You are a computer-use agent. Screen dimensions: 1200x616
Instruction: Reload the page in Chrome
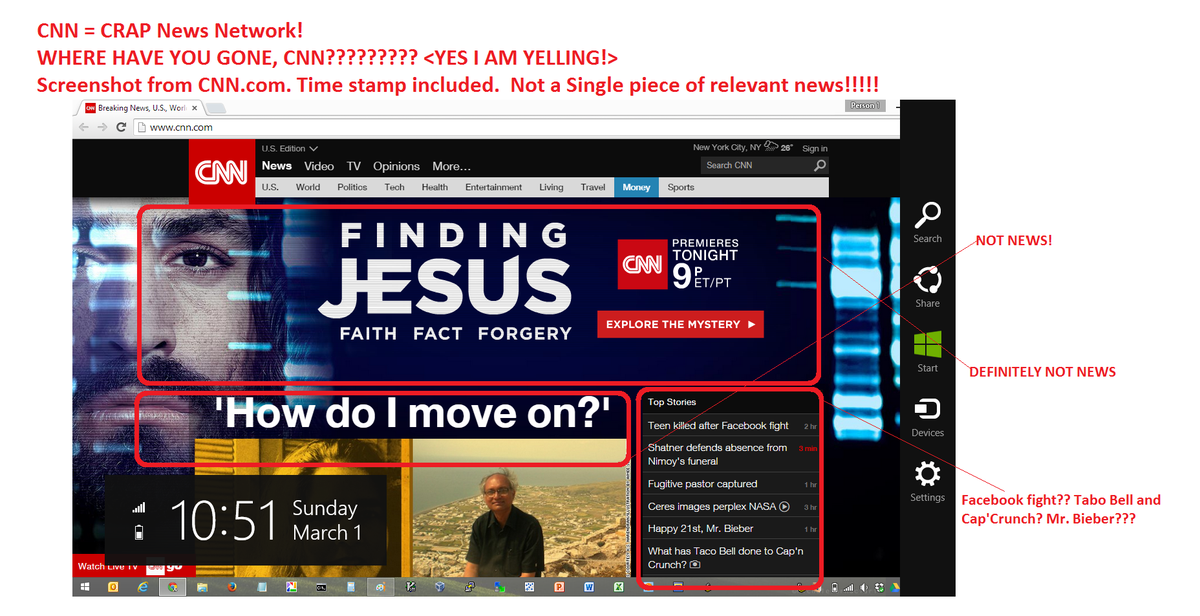click(x=121, y=127)
